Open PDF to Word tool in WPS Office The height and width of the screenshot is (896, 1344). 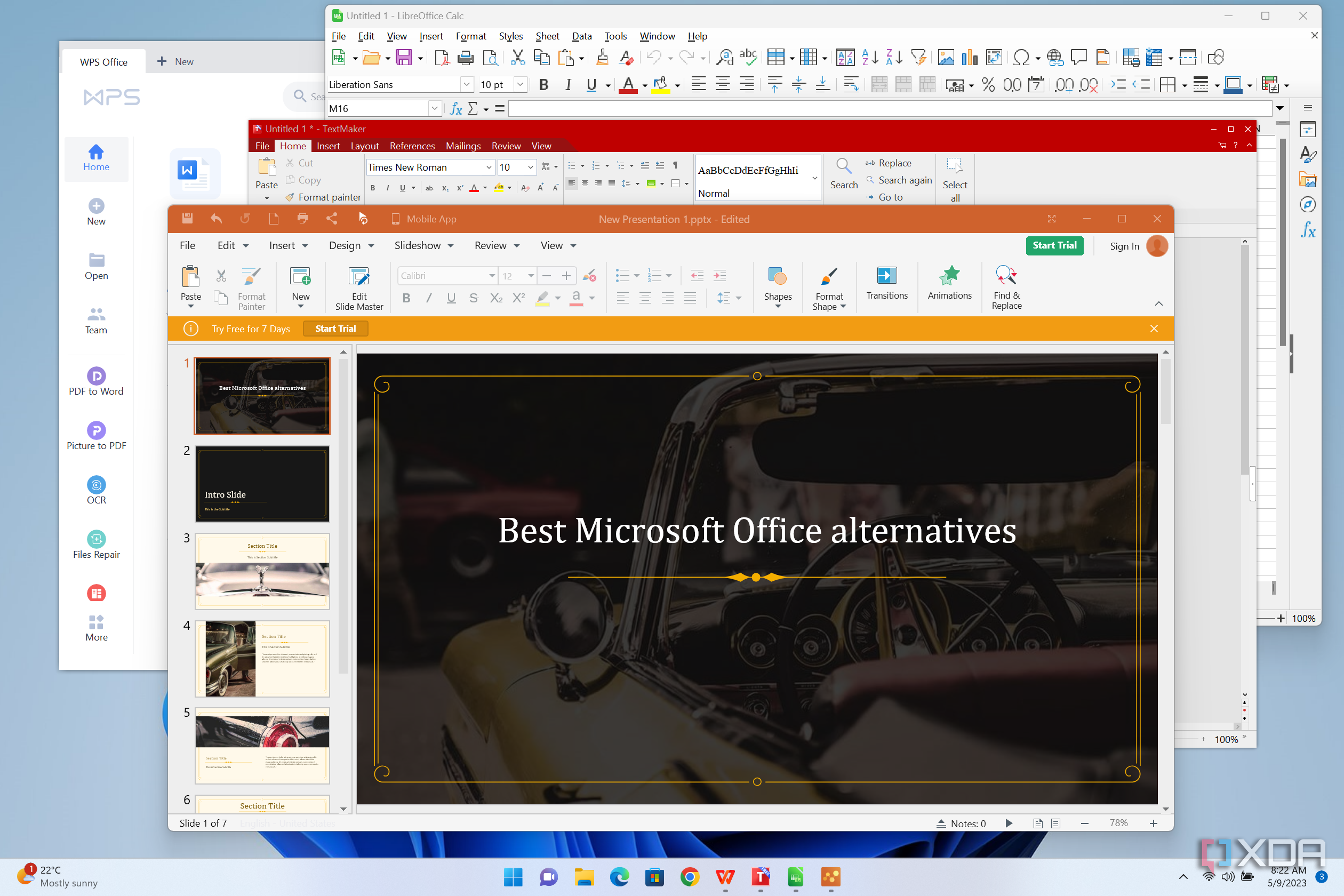96,382
